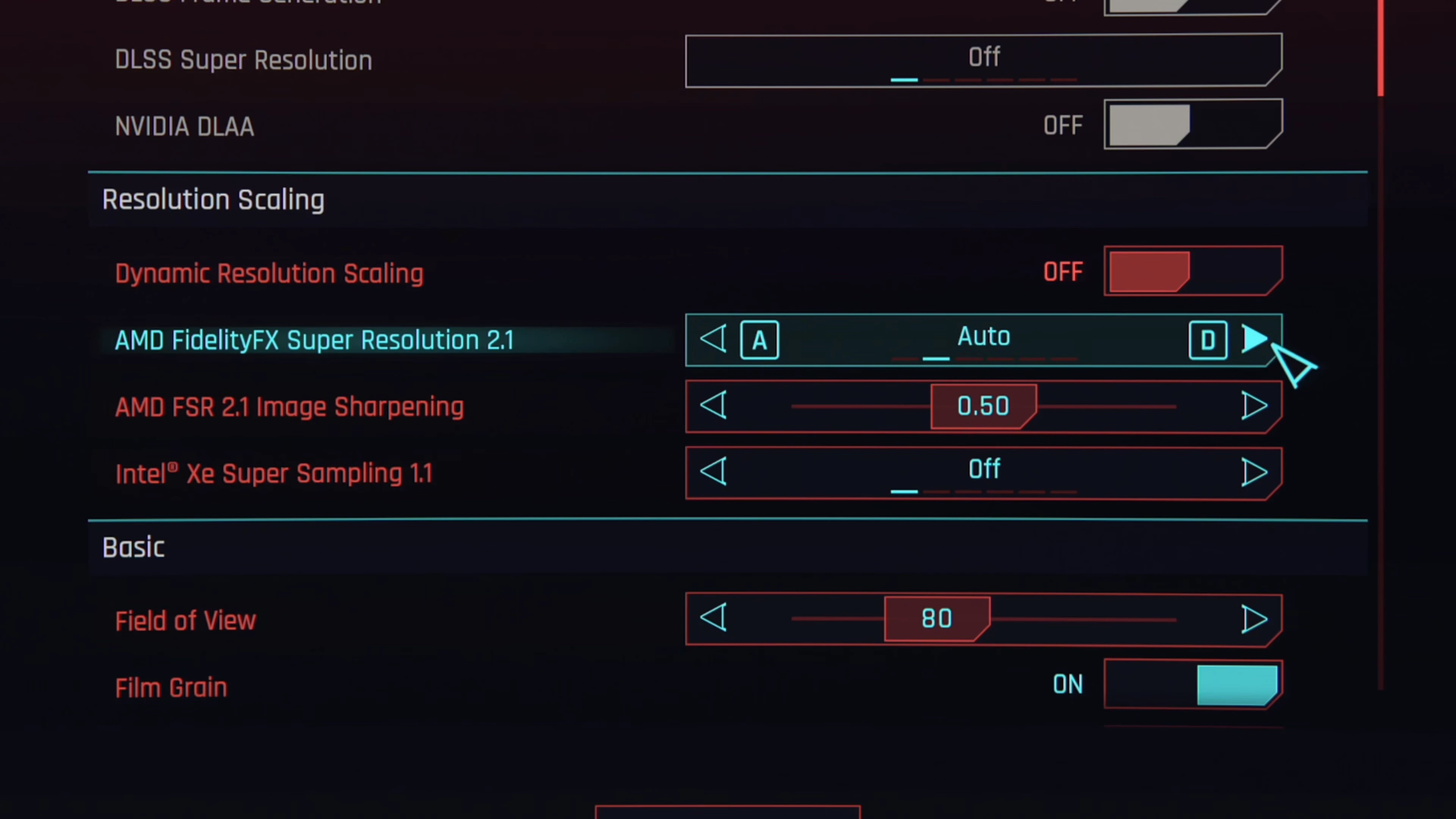Increase Field of View using right arrow
The width and height of the screenshot is (1456, 819).
pyautogui.click(x=1254, y=618)
